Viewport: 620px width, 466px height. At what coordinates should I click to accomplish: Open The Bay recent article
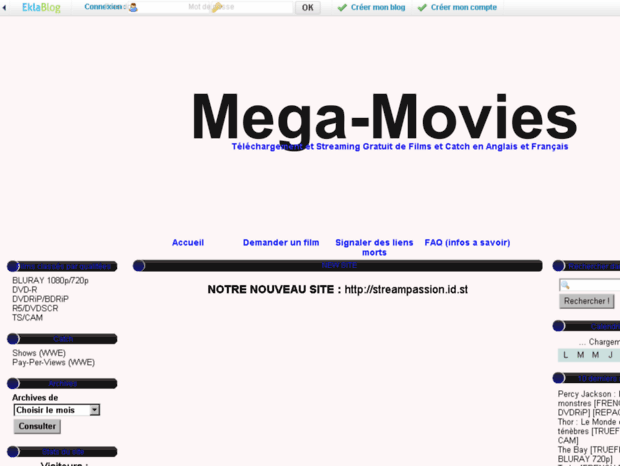click(x=589, y=454)
